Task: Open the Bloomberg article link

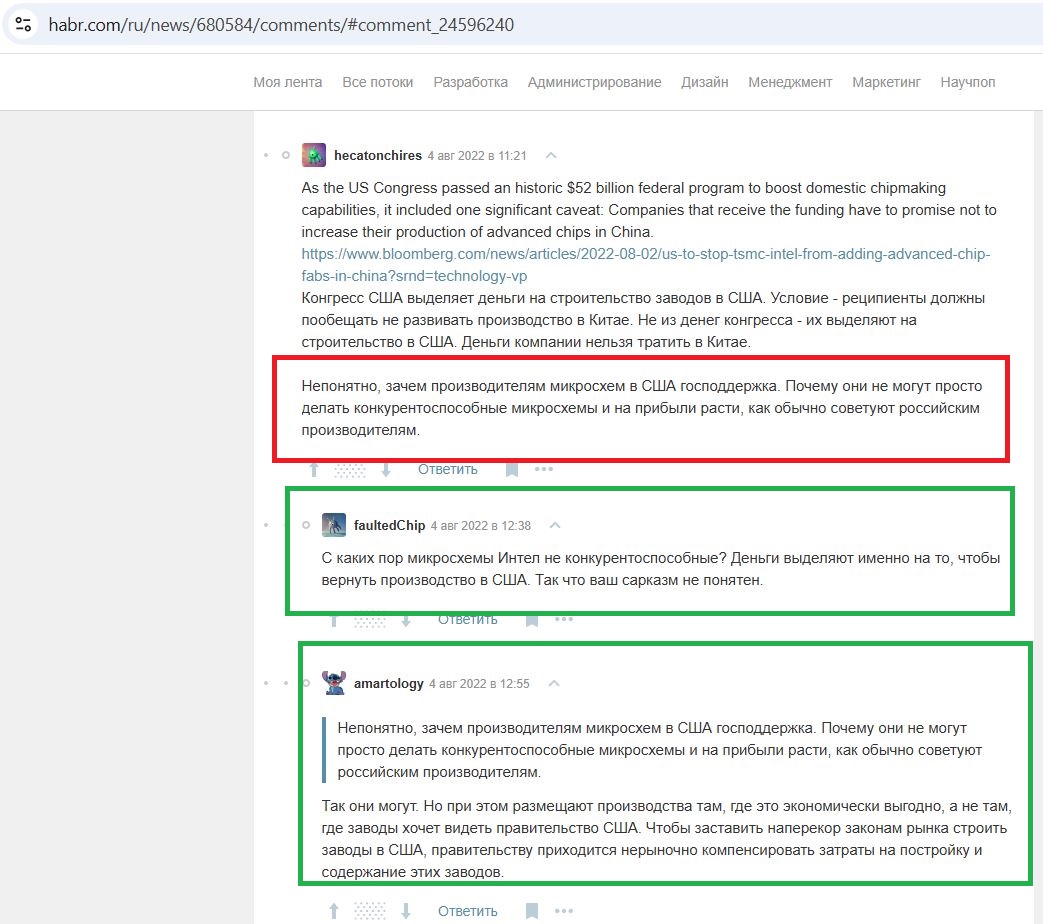Action: tap(645, 265)
